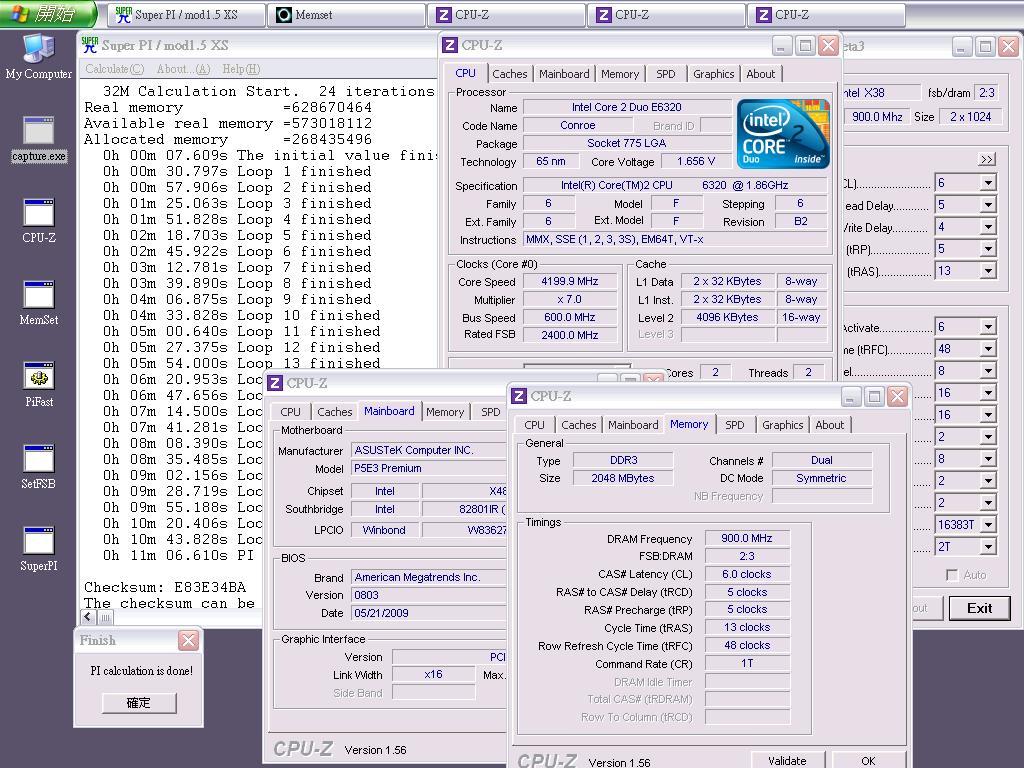Open Help menu in Super PI
Screen dimensions: 1024x768
[x=241, y=69]
